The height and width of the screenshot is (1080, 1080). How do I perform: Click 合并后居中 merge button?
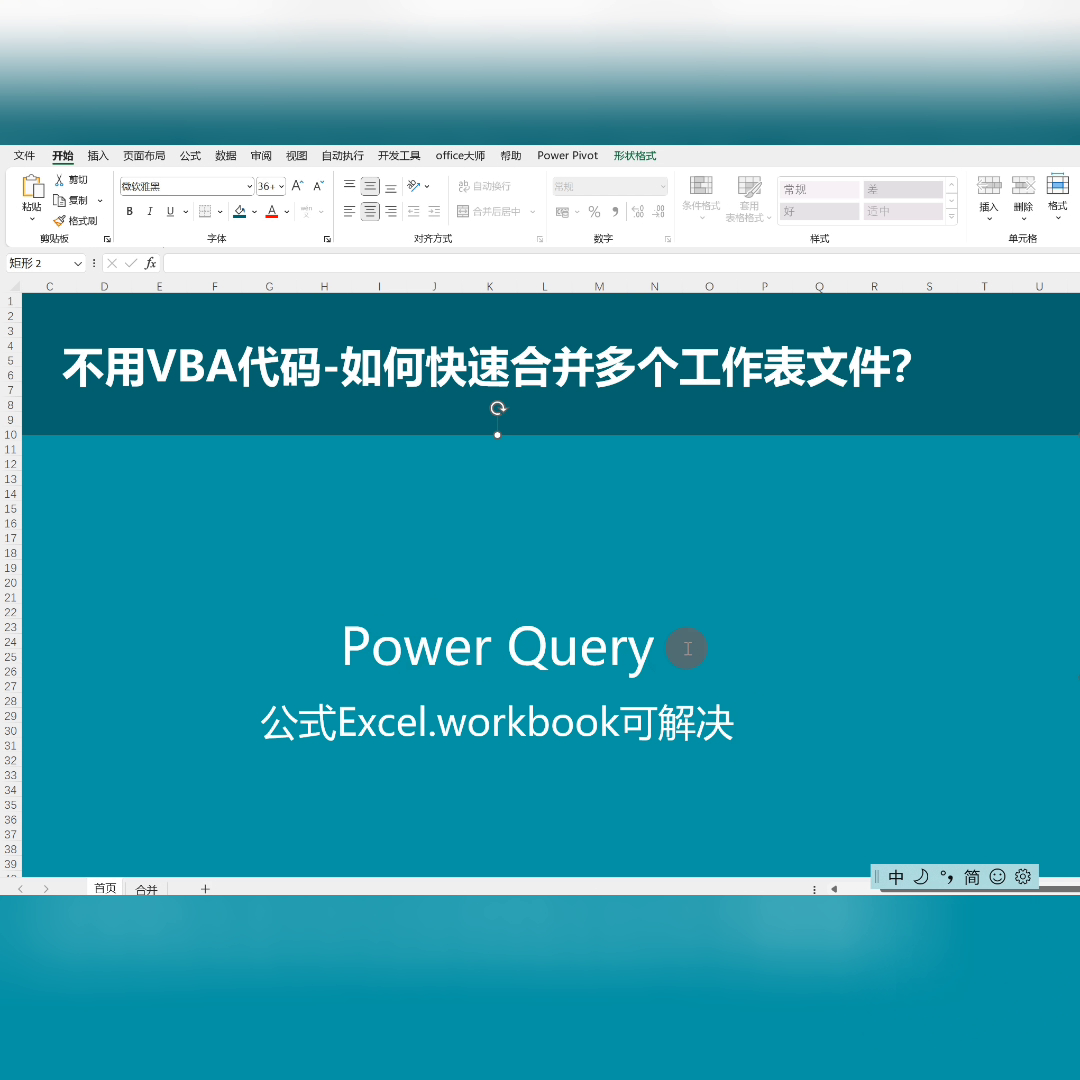[x=490, y=211]
